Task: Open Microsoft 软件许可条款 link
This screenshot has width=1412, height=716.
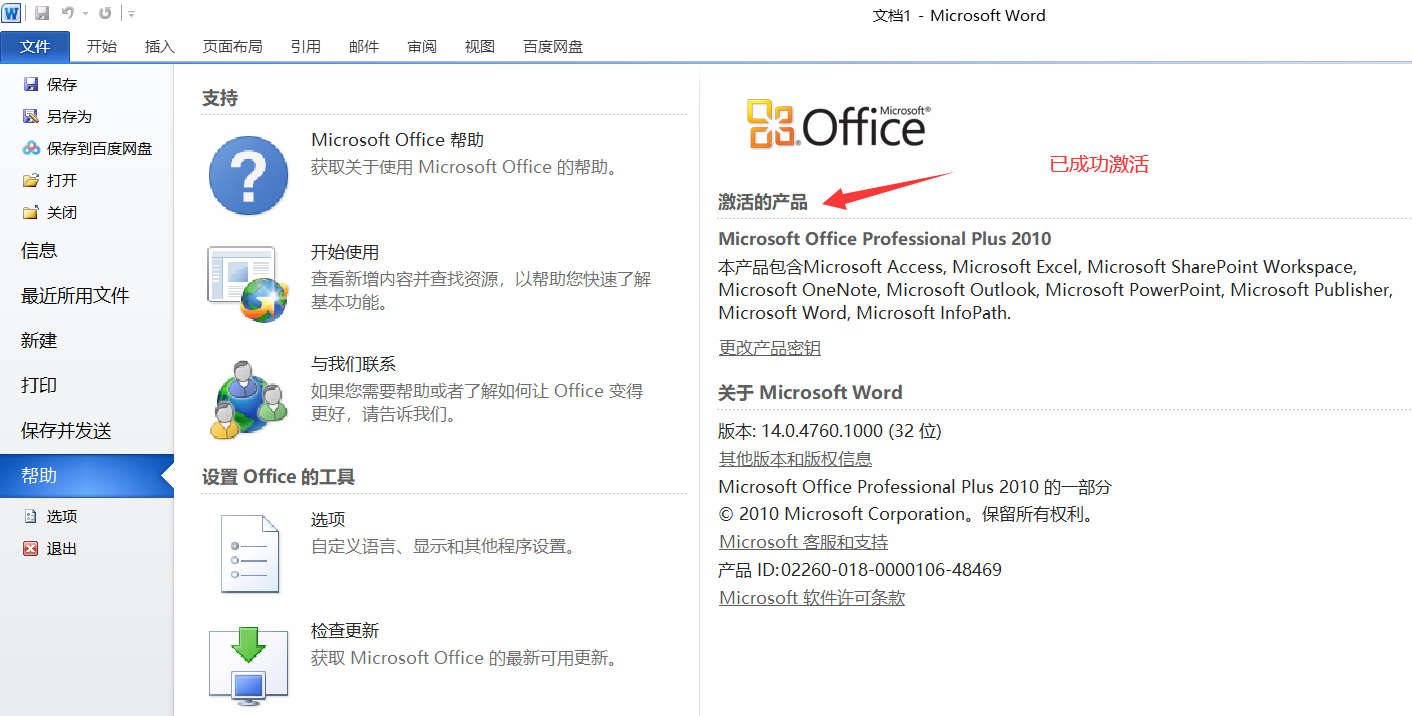Action: click(812, 598)
